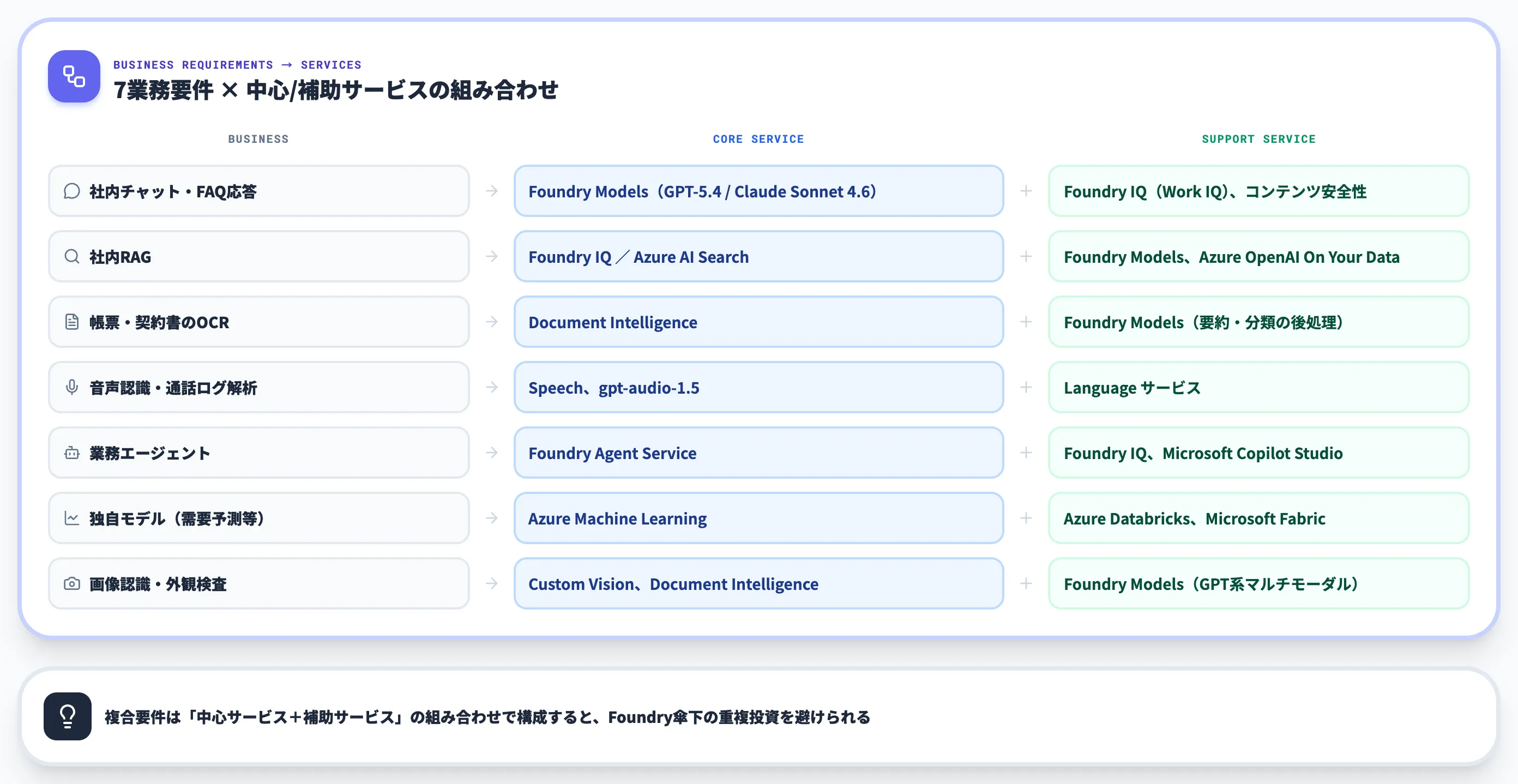
Task: Click the BUSINESS column header
Action: pyautogui.click(x=258, y=139)
